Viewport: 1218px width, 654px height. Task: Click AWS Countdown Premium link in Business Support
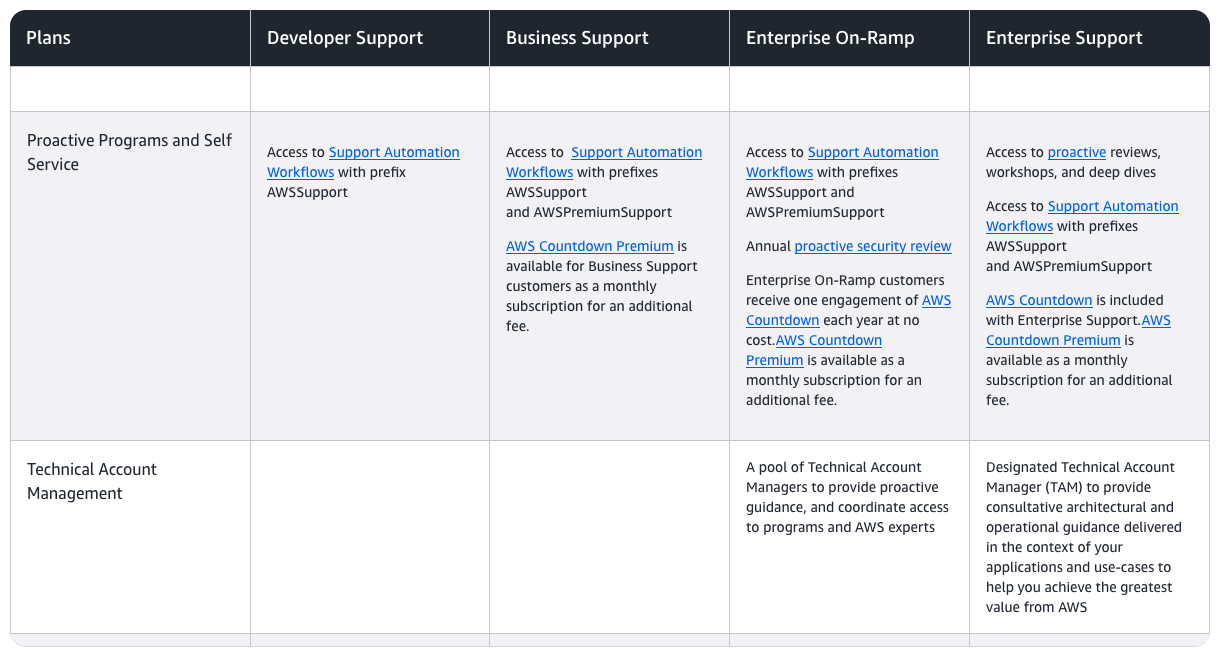click(x=589, y=247)
